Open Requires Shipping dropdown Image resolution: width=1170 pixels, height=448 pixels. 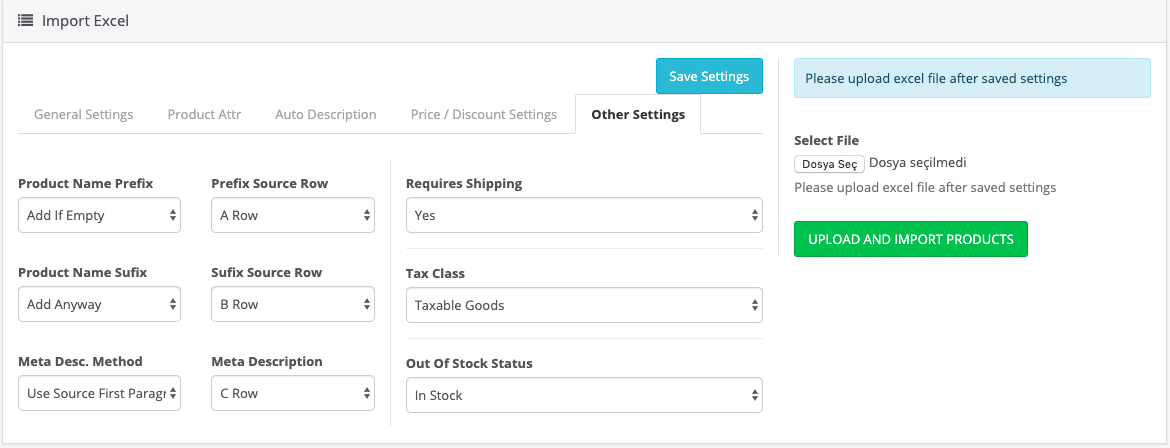click(x=584, y=215)
